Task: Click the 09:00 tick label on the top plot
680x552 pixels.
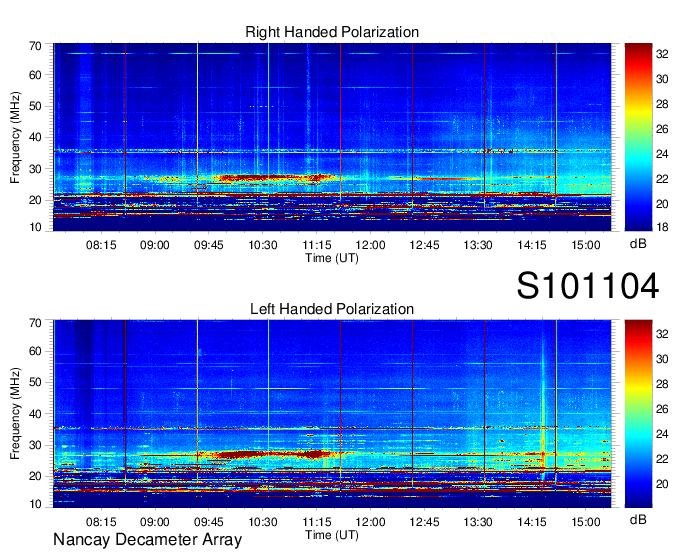Action: [155, 245]
